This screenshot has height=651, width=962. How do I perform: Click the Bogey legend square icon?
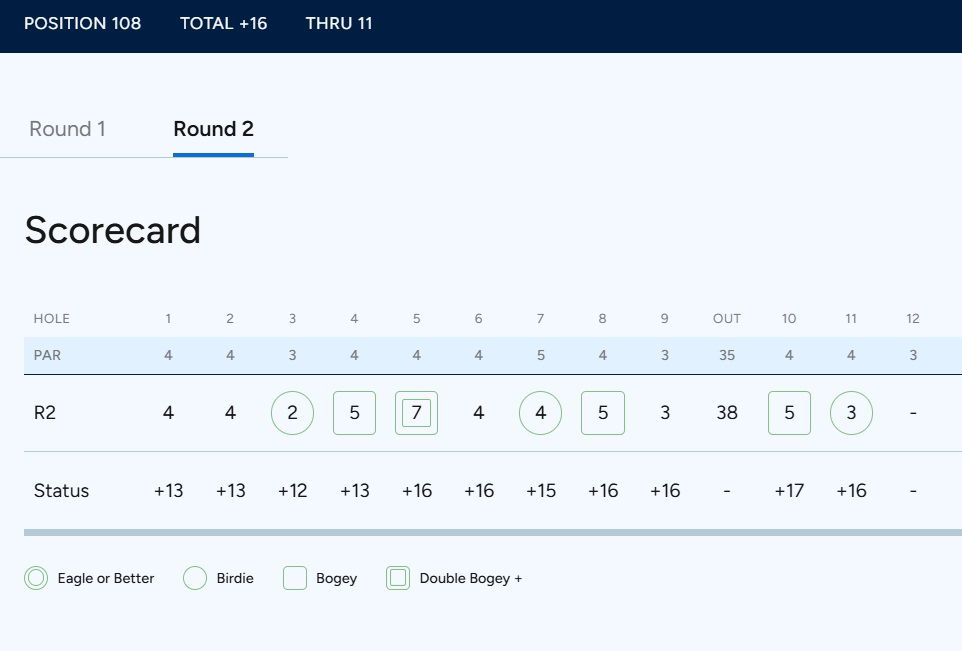(295, 578)
